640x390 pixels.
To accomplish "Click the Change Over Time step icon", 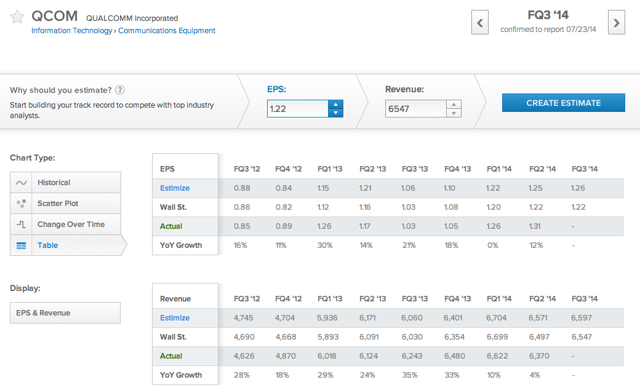I will 21,224.
